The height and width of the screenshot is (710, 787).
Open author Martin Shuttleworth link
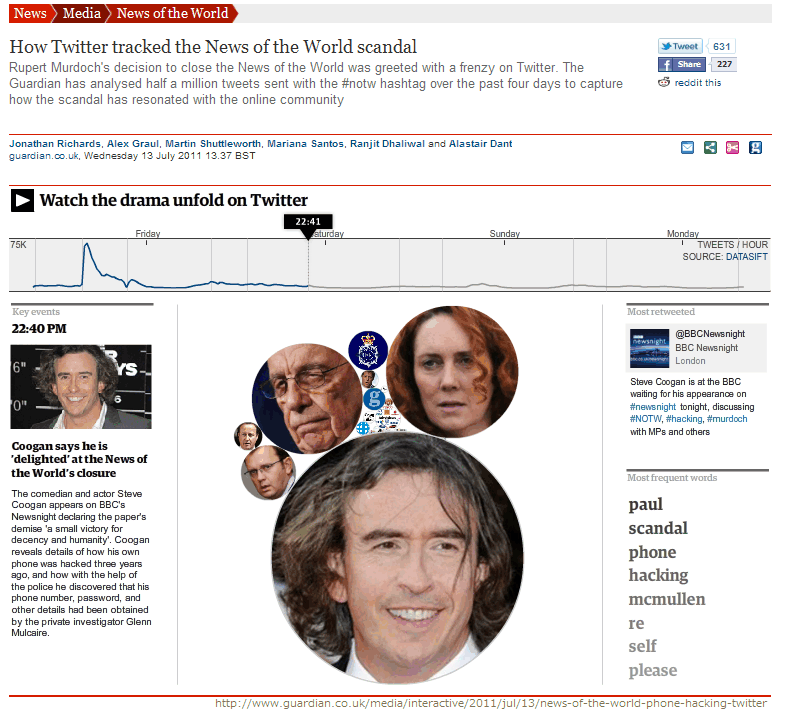213,144
